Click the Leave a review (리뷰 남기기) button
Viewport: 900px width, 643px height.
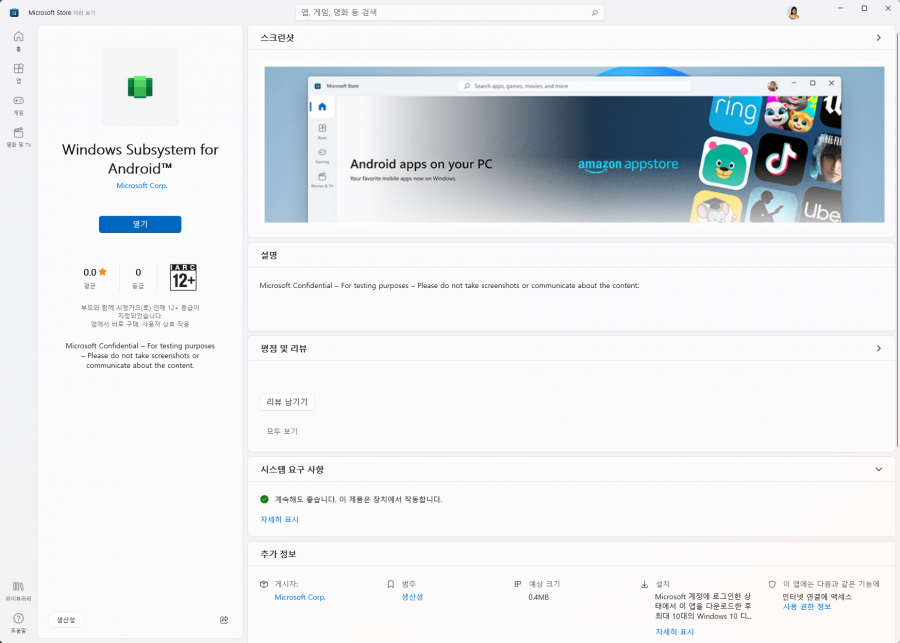click(x=287, y=402)
